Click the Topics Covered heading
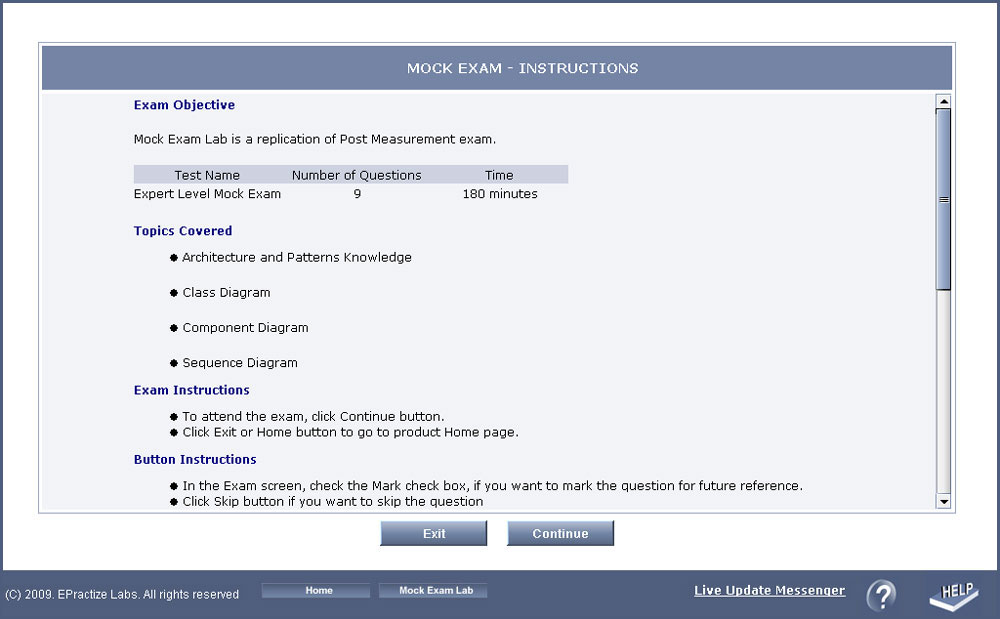1000x619 pixels. pos(183,231)
